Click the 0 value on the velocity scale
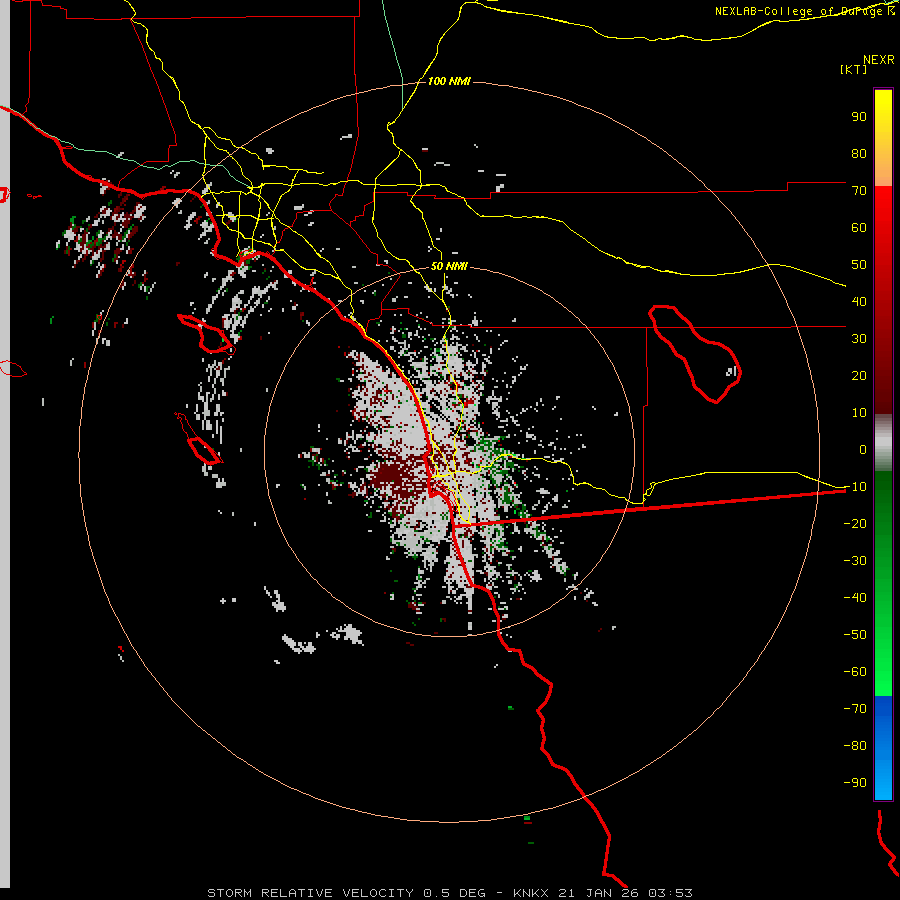 863,449
